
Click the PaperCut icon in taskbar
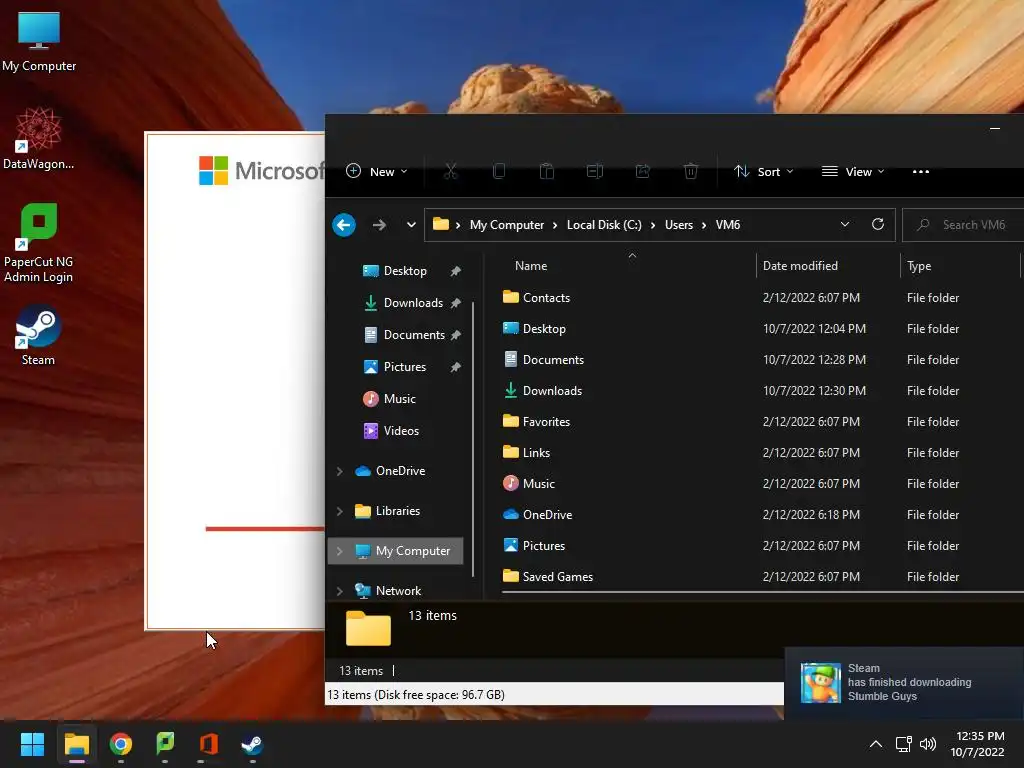(x=165, y=744)
